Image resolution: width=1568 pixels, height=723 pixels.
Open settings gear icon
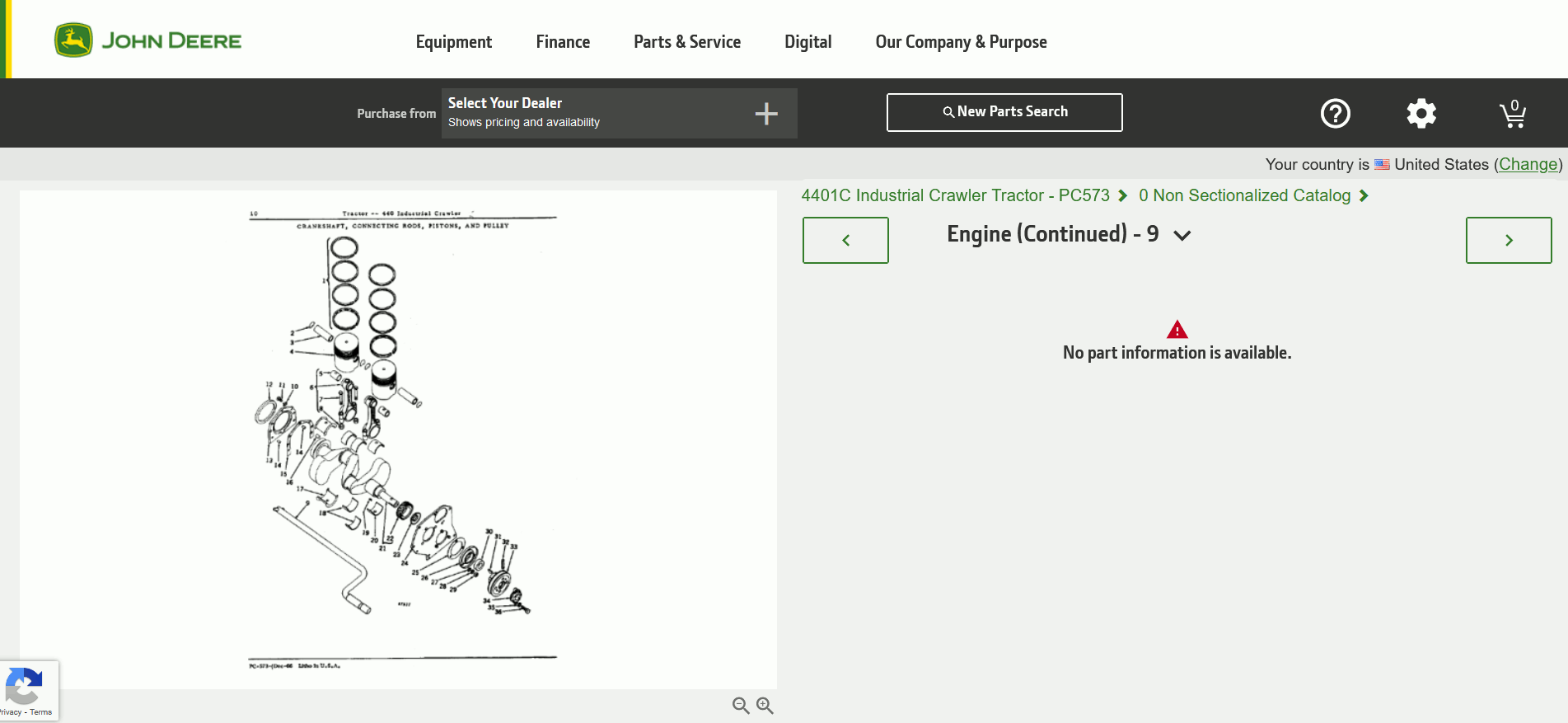click(1421, 113)
